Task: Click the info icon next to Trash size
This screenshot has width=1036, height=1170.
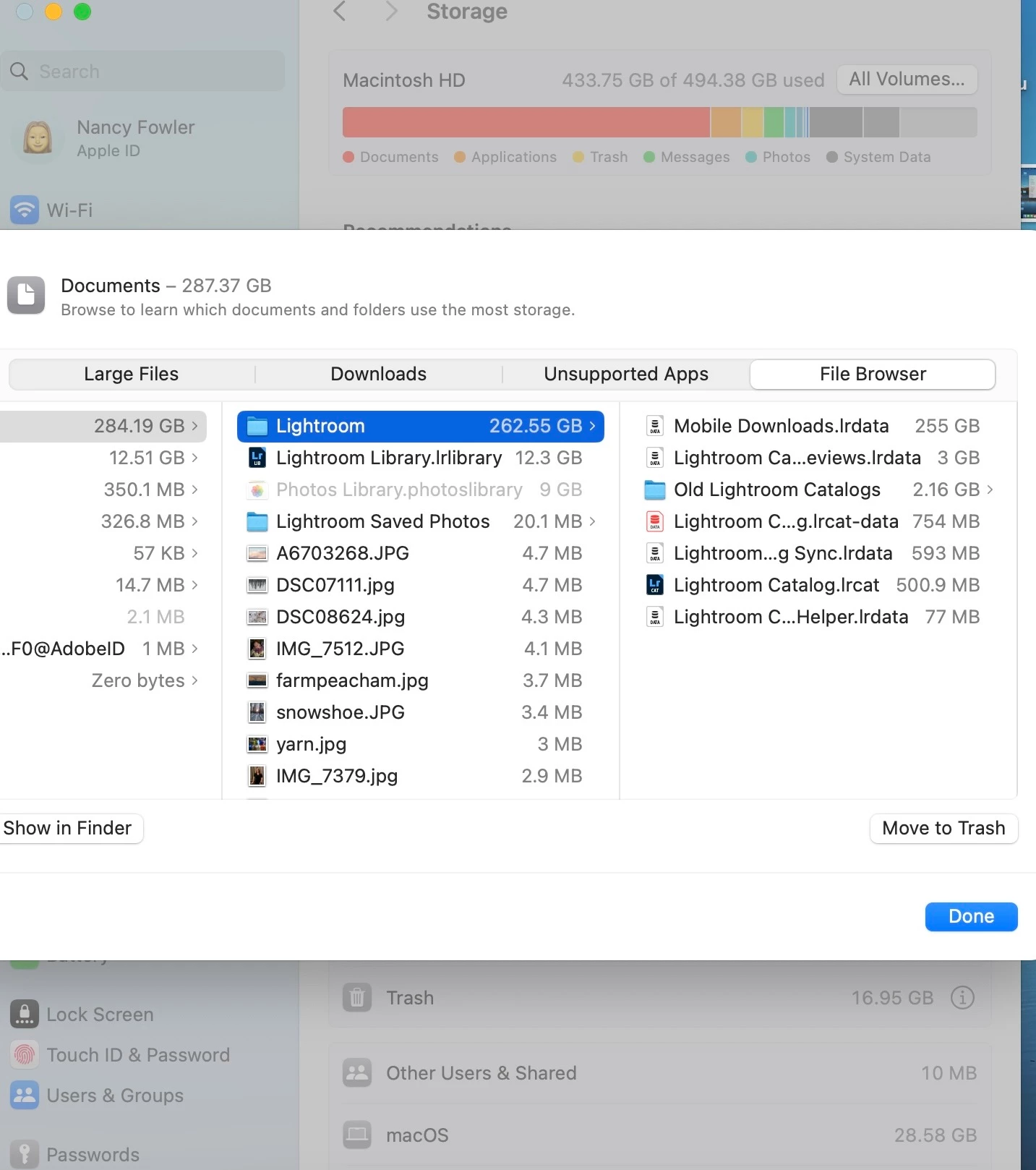Action: (962, 998)
